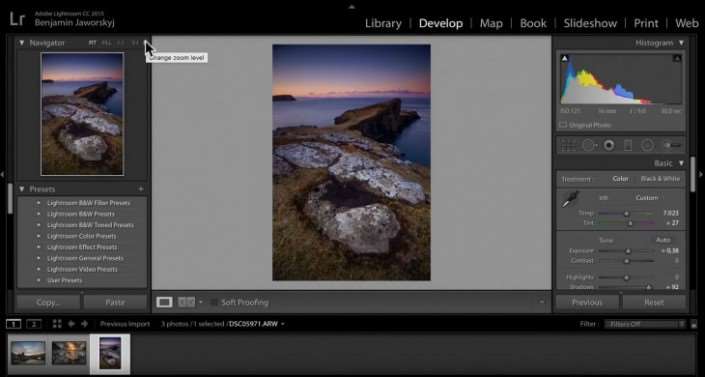Toggle highlight clipping indicator in histogram

677,58
